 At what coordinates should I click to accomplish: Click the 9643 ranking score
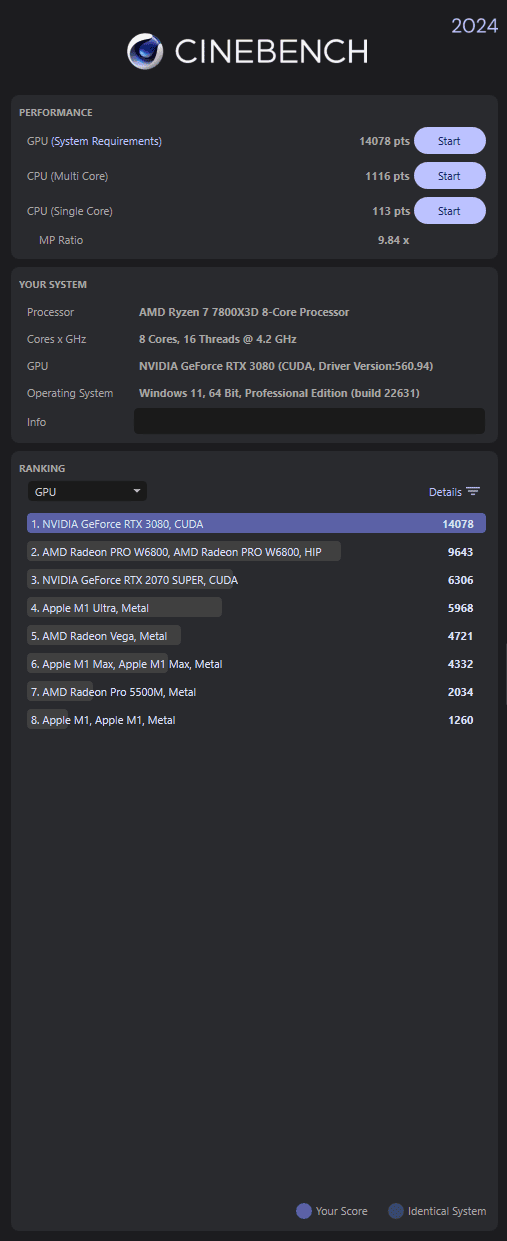460,551
